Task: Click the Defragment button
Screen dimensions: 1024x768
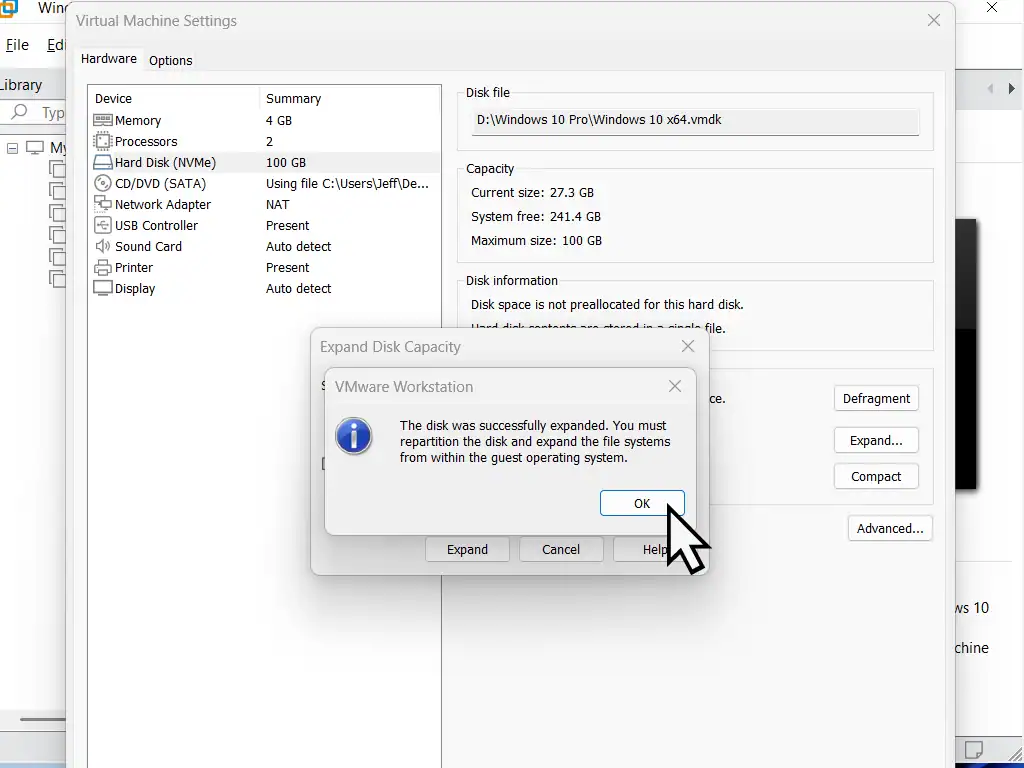Action: (876, 398)
